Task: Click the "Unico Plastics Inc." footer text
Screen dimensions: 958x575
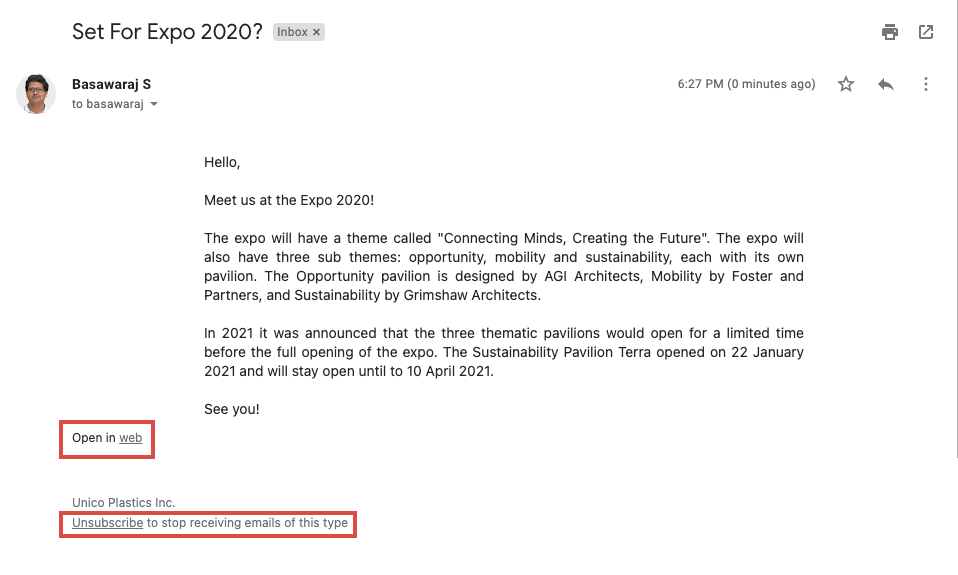Action: pos(124,503)
